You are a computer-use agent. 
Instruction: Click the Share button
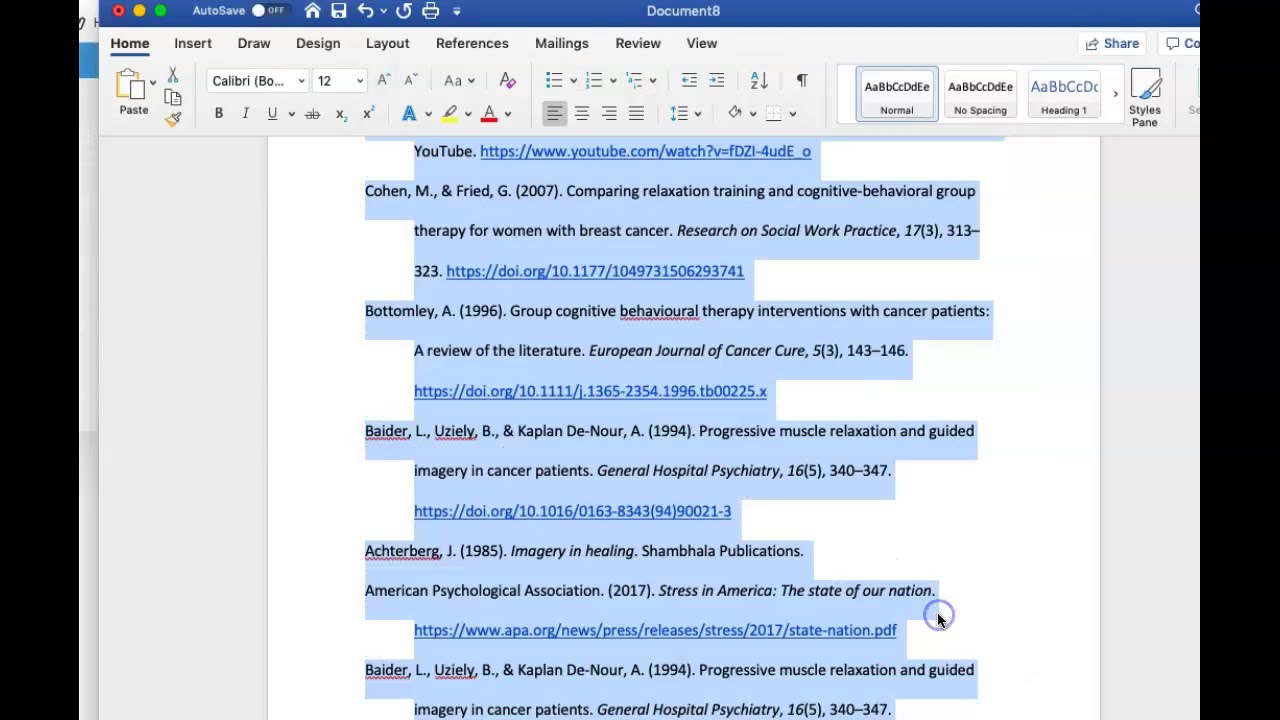(1112, 43)
